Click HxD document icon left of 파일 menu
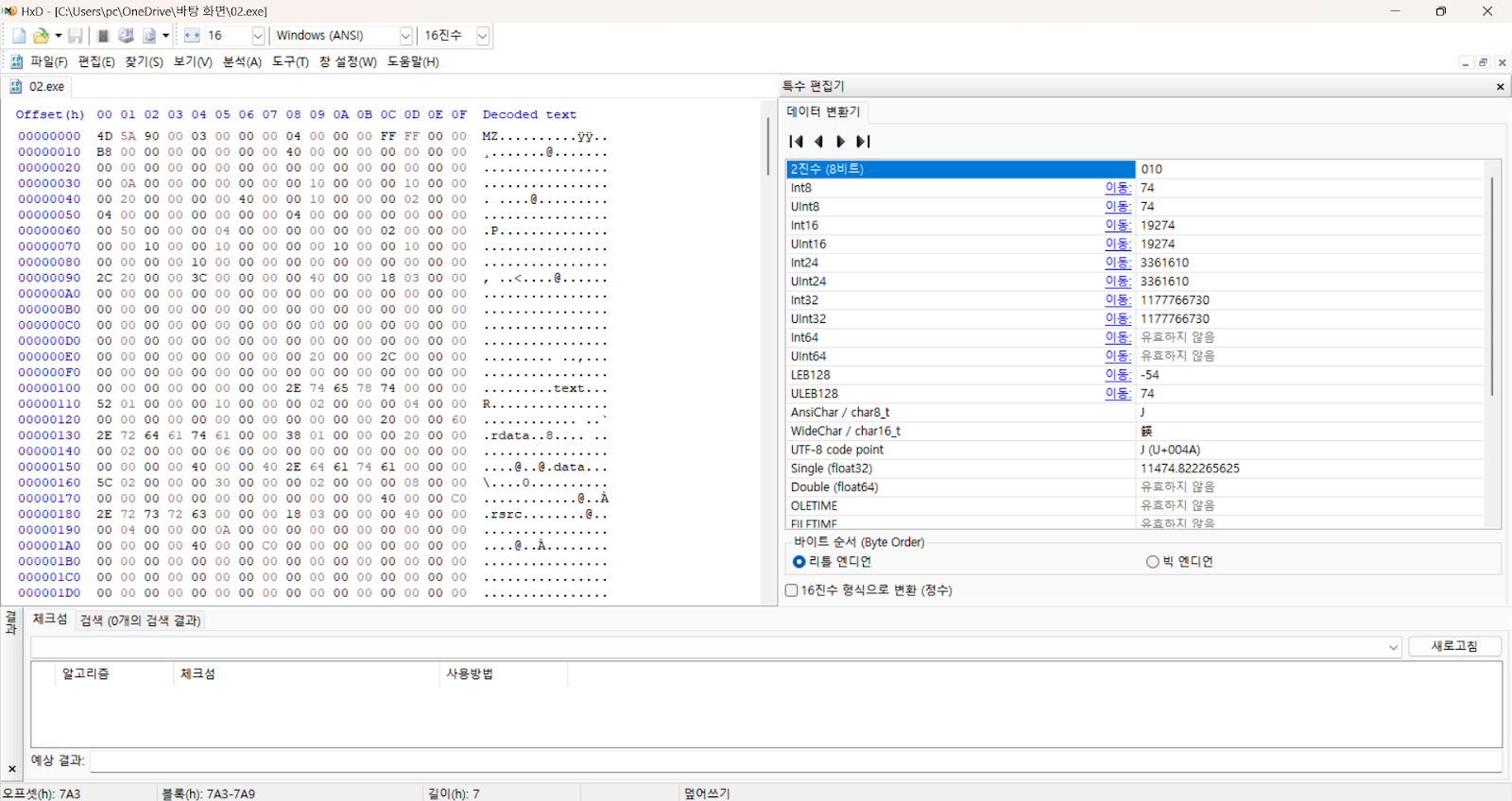 tap(16, 61)
